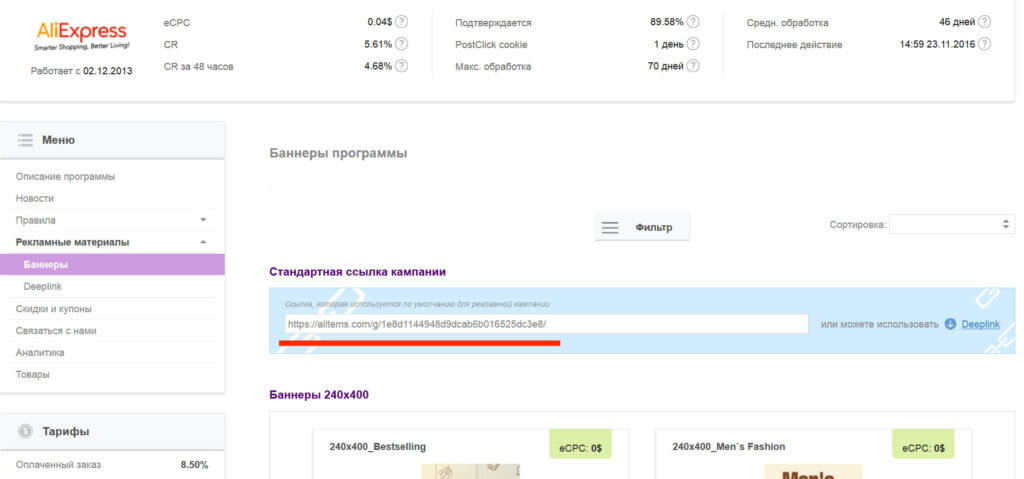Click help icon beside PostClick cookie value
1024x479 pixels.
[x=693, y=44]
